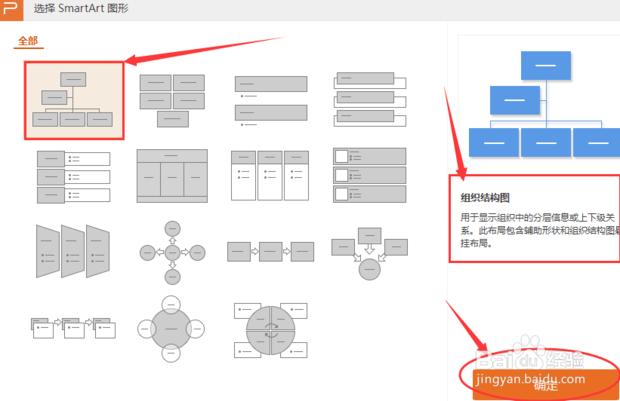Select the organization chart SmartArt layout
This screenshot has height=401, width=620.
tap(74, 100)
